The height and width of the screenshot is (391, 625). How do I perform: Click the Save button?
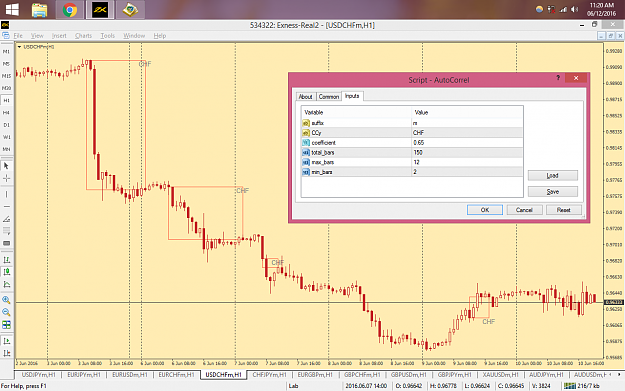point(552,192)
